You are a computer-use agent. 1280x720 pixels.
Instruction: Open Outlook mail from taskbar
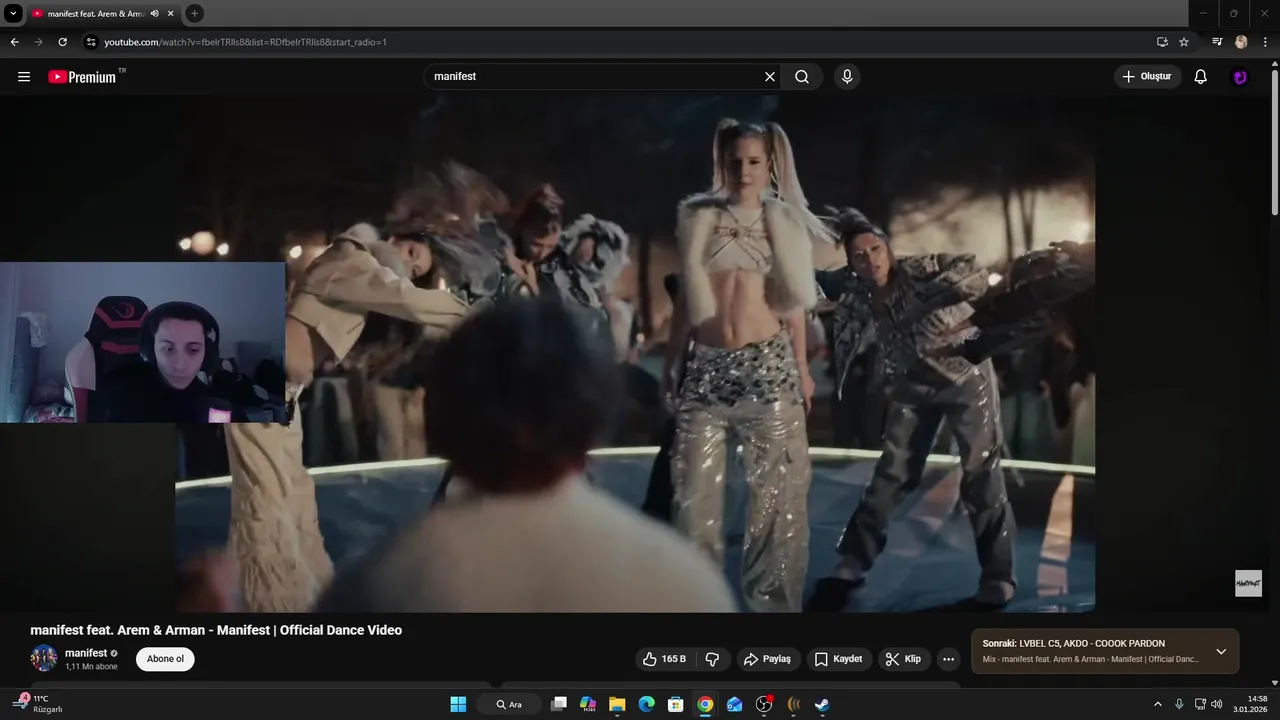tap(735, 704)
